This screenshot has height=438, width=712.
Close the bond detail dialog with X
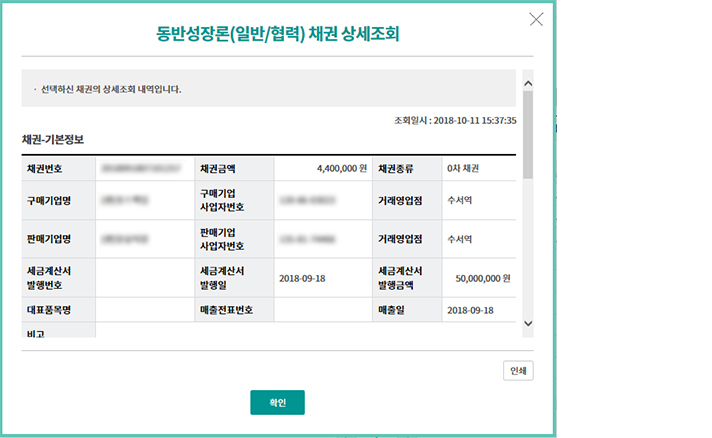pos(536,19)
